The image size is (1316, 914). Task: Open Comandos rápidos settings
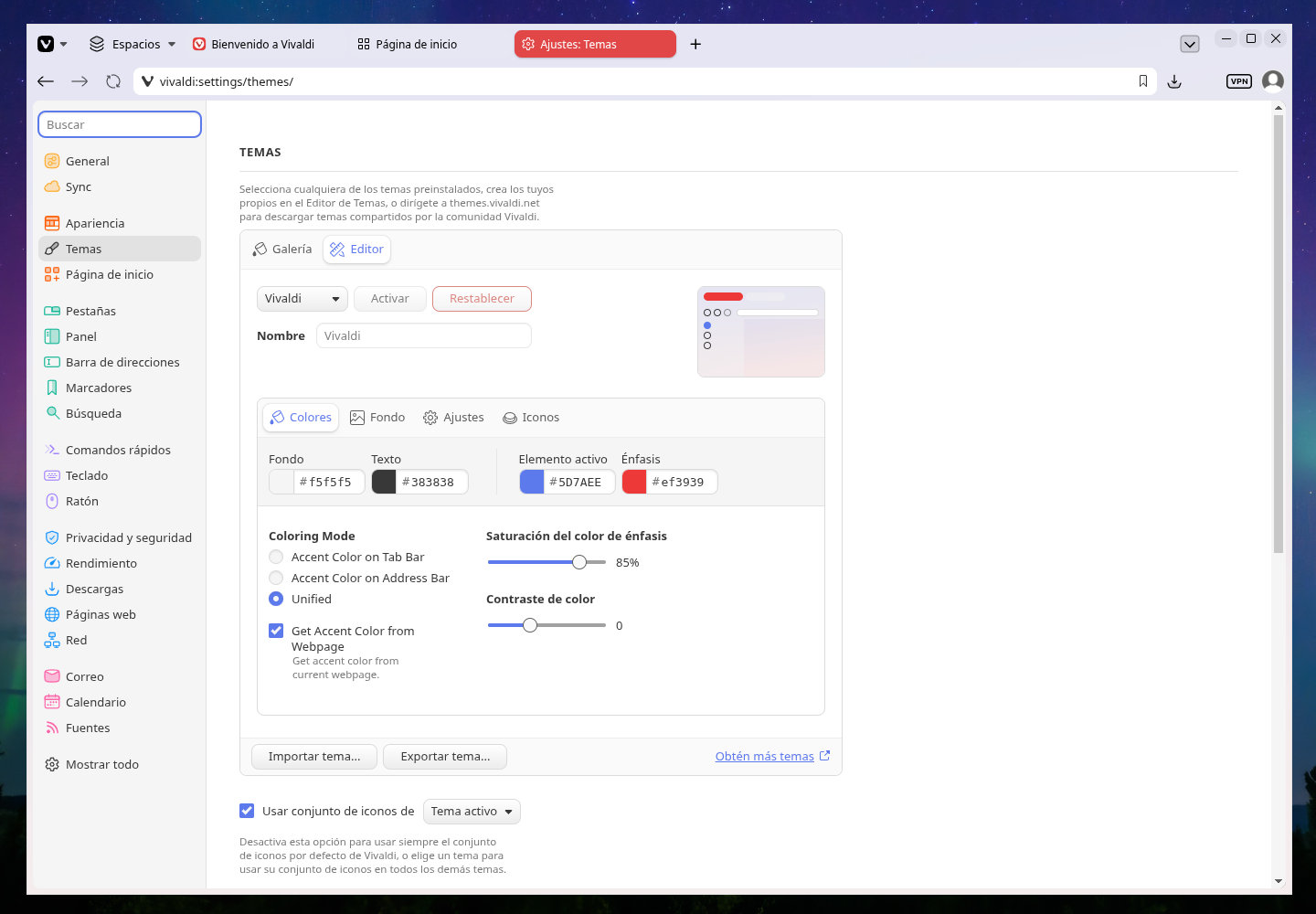120,450
